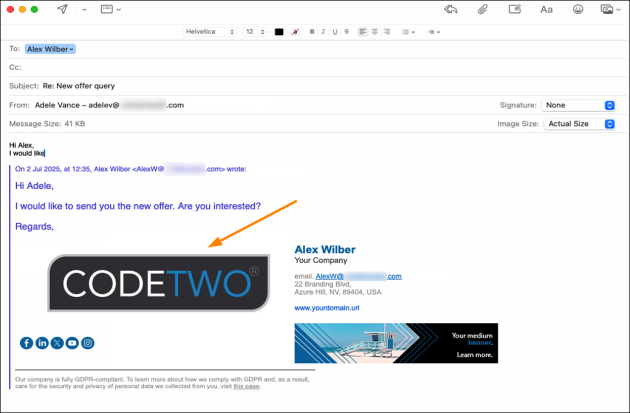Click the CodeTwo logo image
This screenshot has width=630, height=413.
[158, 283]
